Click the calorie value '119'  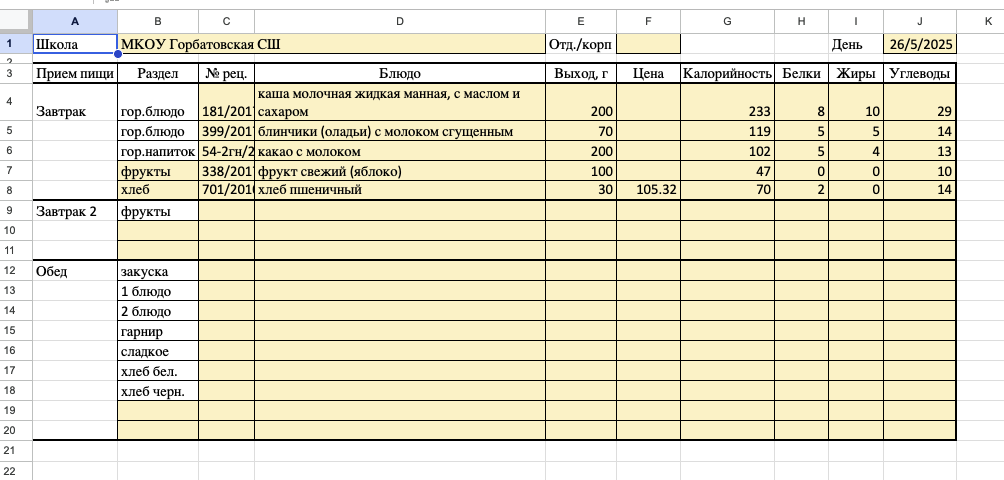click(x=727, y=131)
